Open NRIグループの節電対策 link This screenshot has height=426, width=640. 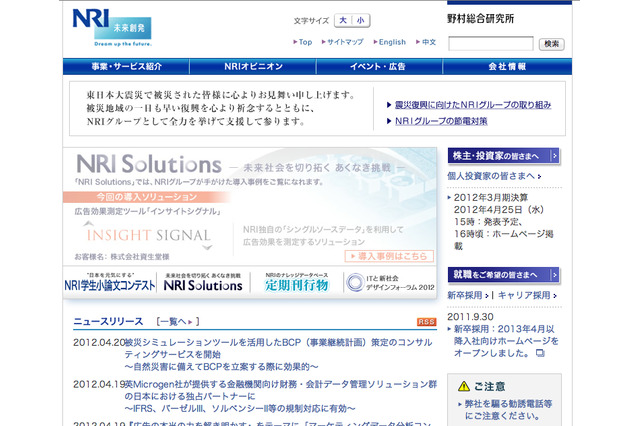441,121
